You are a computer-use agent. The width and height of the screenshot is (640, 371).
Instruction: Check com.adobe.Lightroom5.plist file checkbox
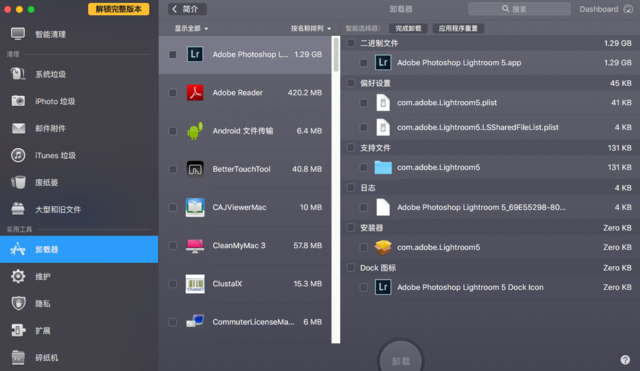pos(364,103)
